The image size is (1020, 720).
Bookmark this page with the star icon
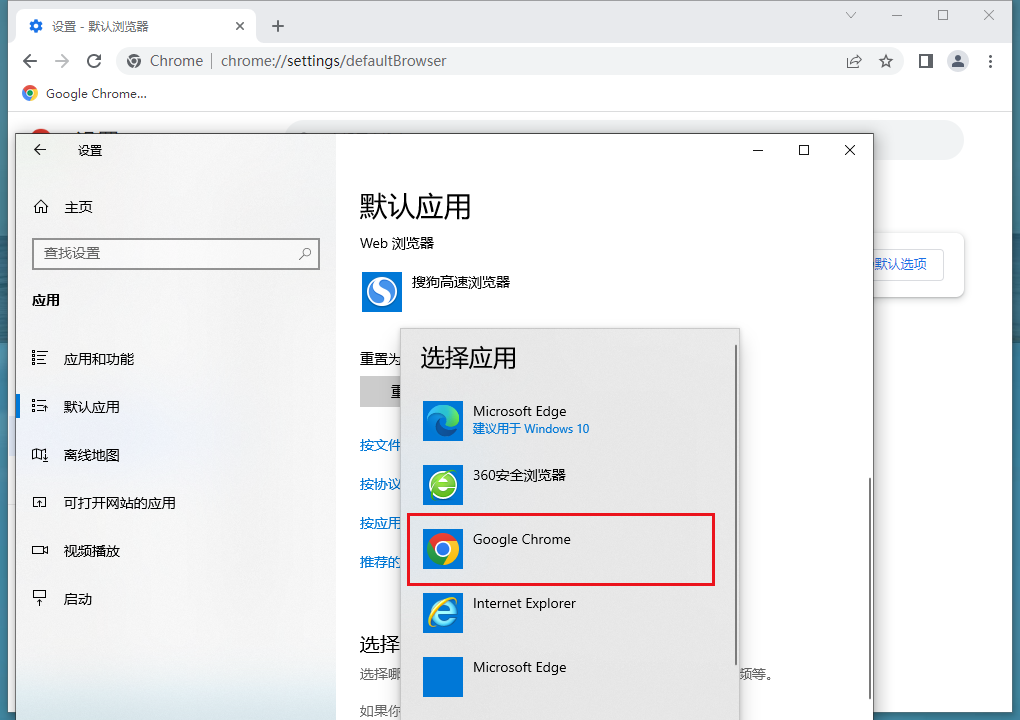pyautogui.click(x=886, y=61)
